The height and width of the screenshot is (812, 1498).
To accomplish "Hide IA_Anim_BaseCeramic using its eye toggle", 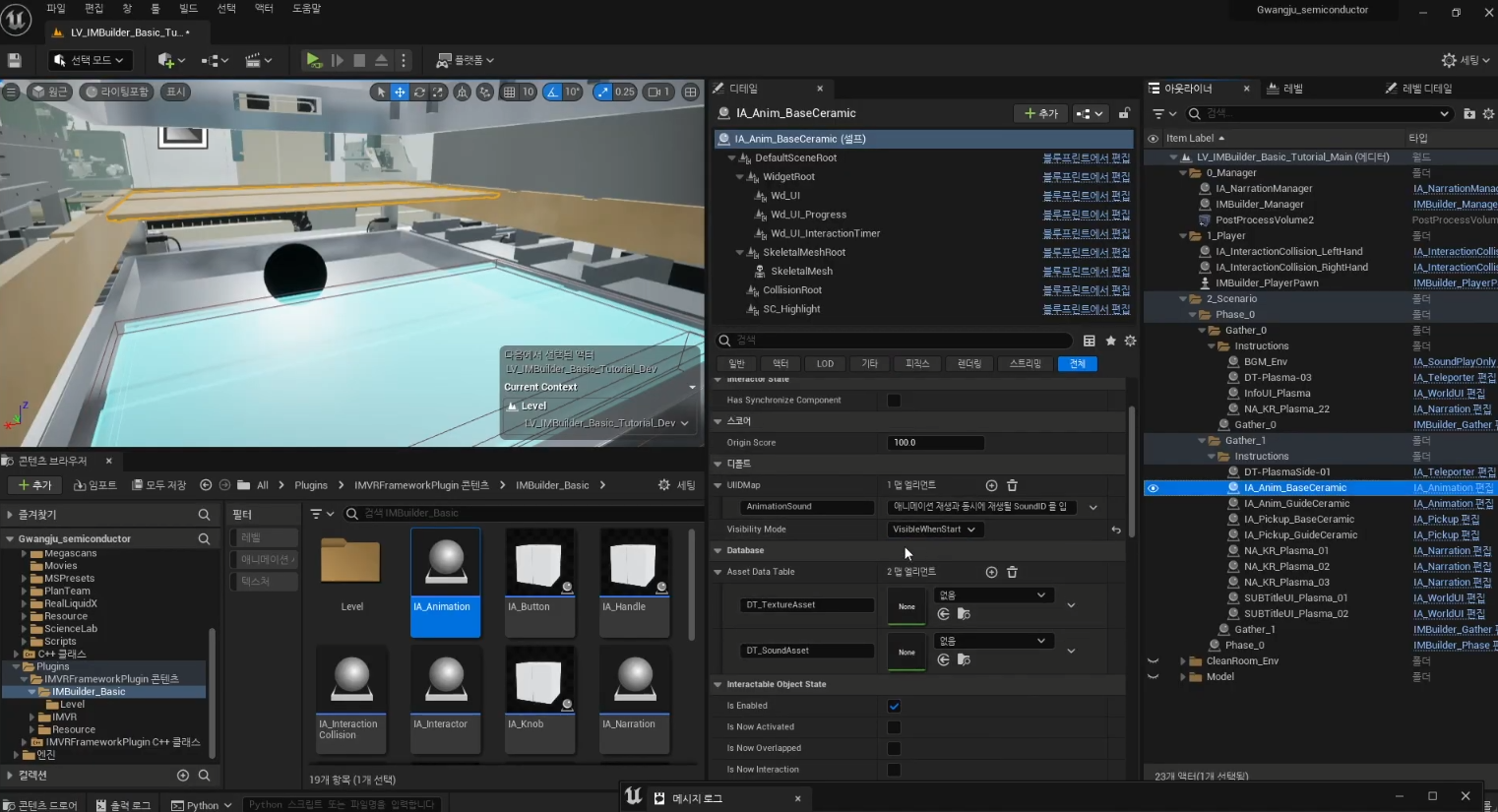I will pyautogui.click(x=1153, y=487).
